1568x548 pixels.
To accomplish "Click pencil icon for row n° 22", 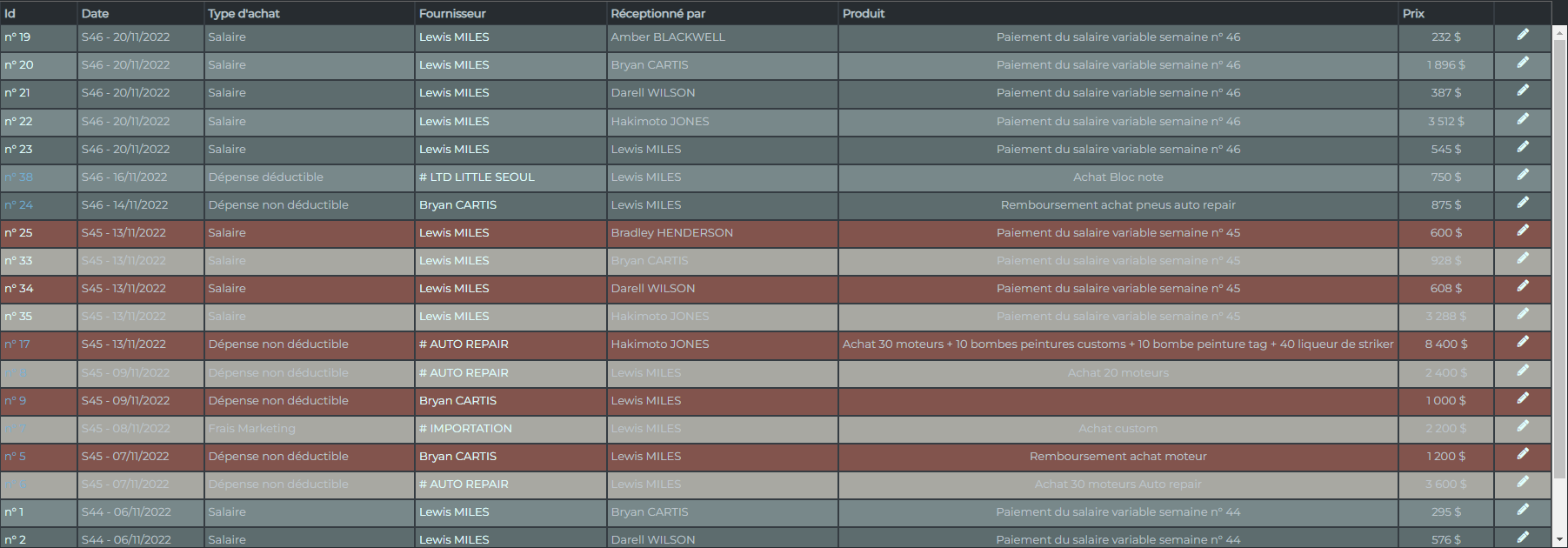I will tap(1523, 119).
